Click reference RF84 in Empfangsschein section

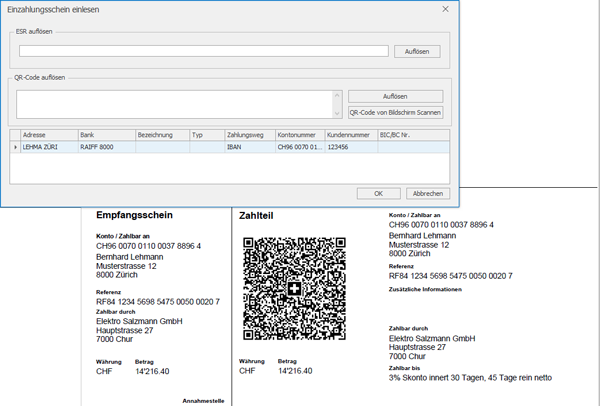pos(158,302)
